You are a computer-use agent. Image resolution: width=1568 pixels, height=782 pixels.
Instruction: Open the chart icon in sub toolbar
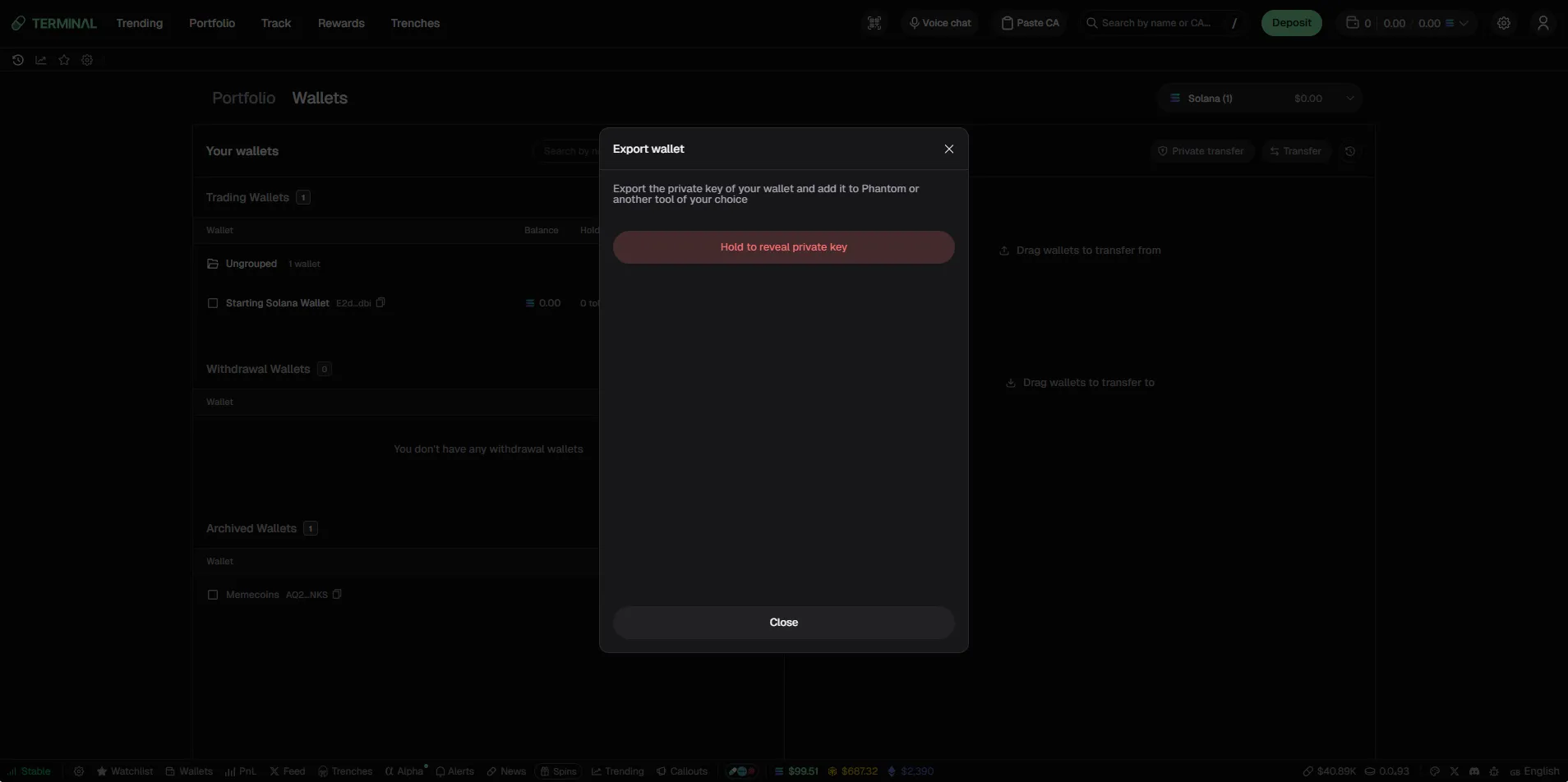point(41,60)
